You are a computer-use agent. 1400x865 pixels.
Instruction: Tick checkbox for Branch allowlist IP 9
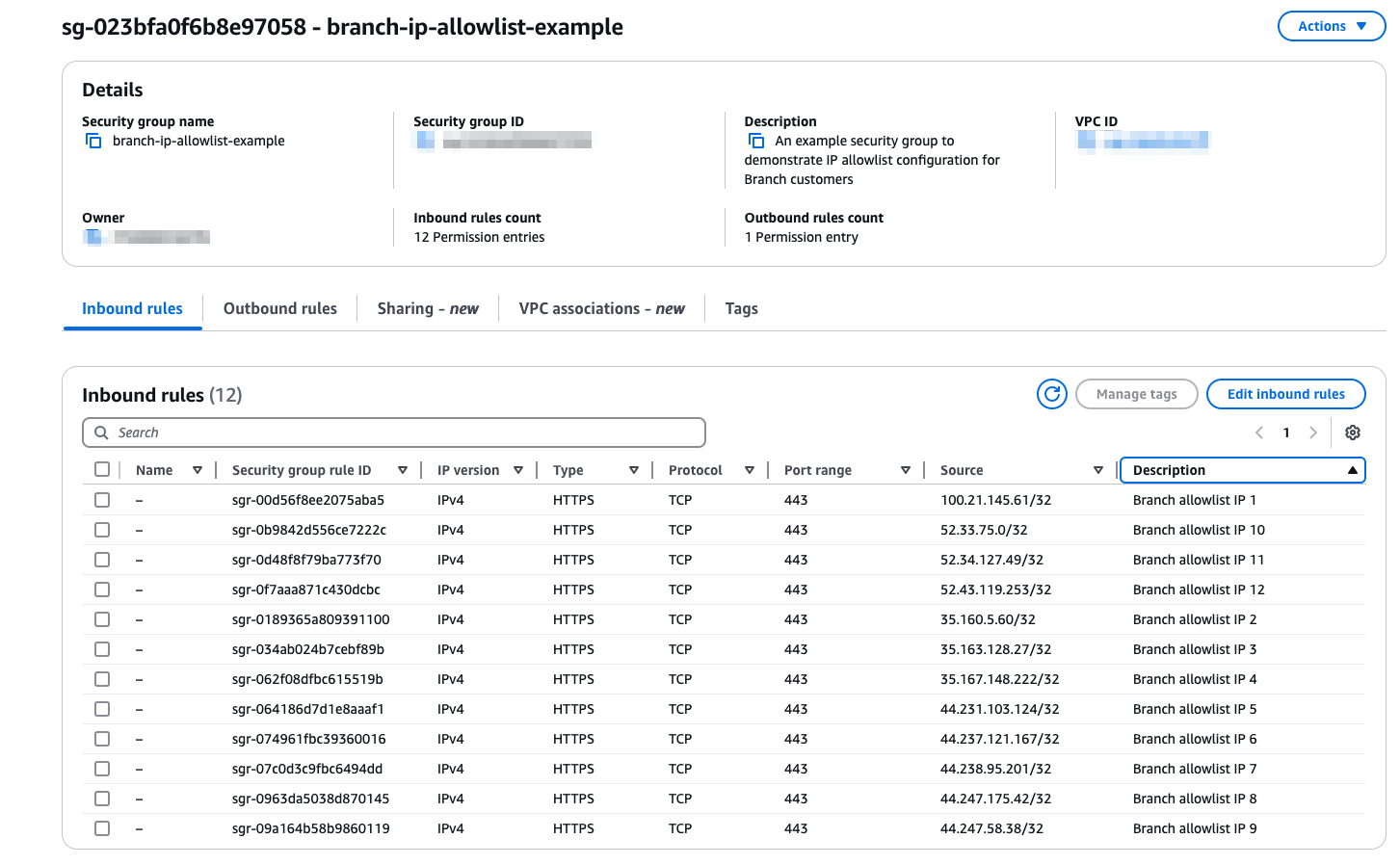102,828
